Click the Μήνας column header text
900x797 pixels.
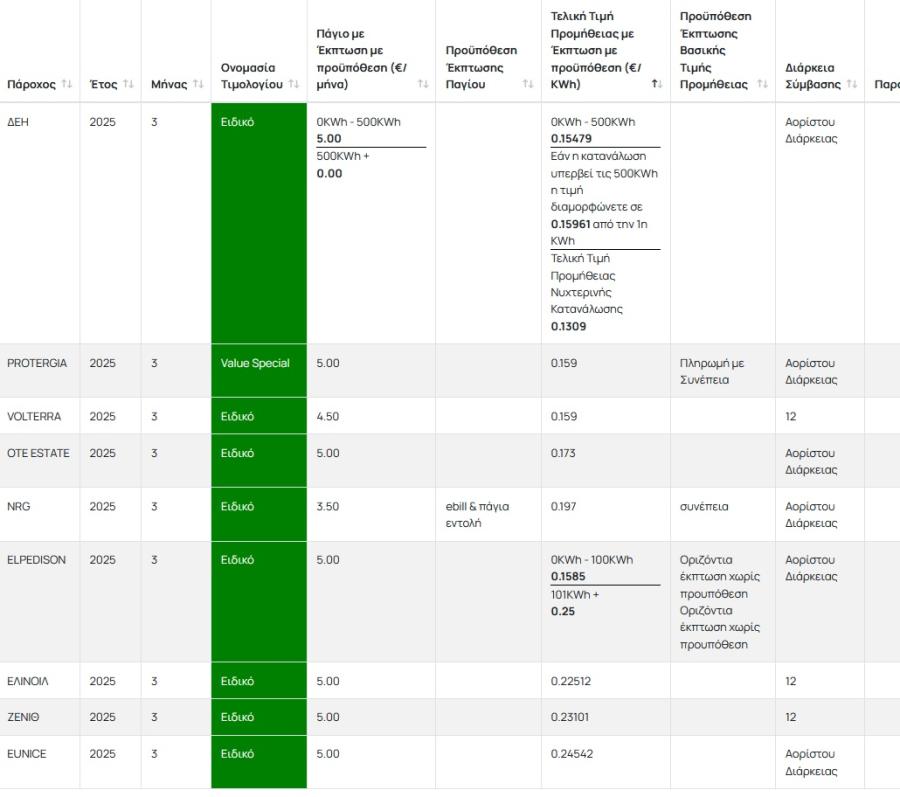pos(169,84)
